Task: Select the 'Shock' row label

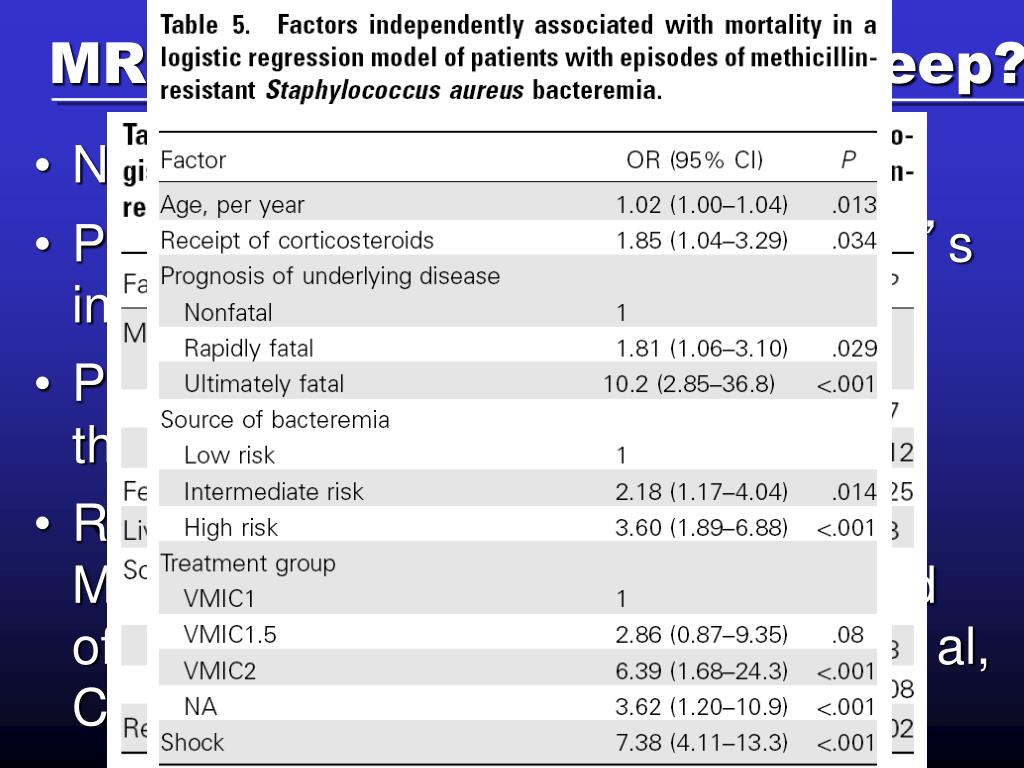Action: [x=192, y=743]
